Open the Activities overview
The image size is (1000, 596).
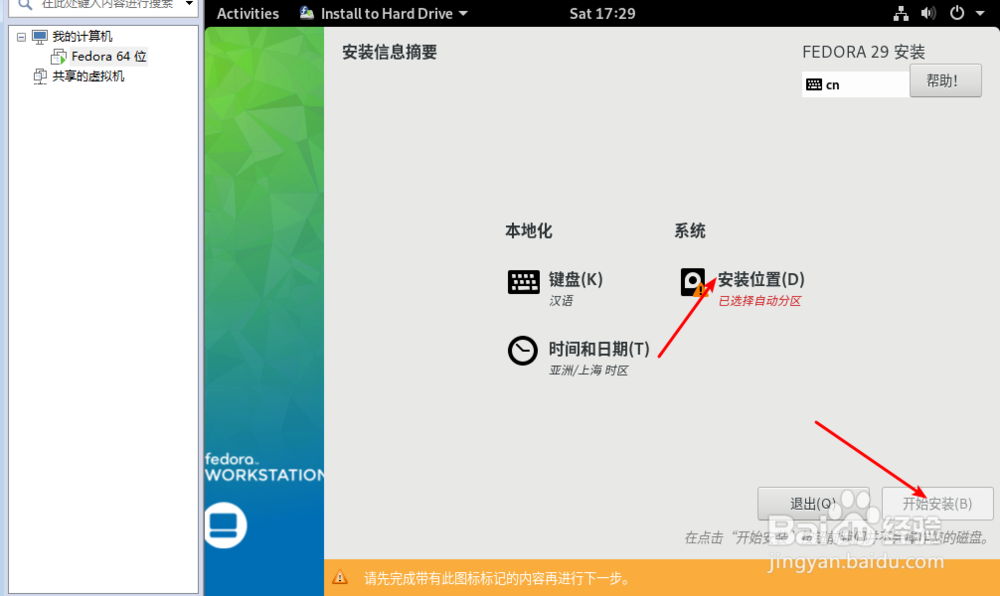(x=247, y=13)
